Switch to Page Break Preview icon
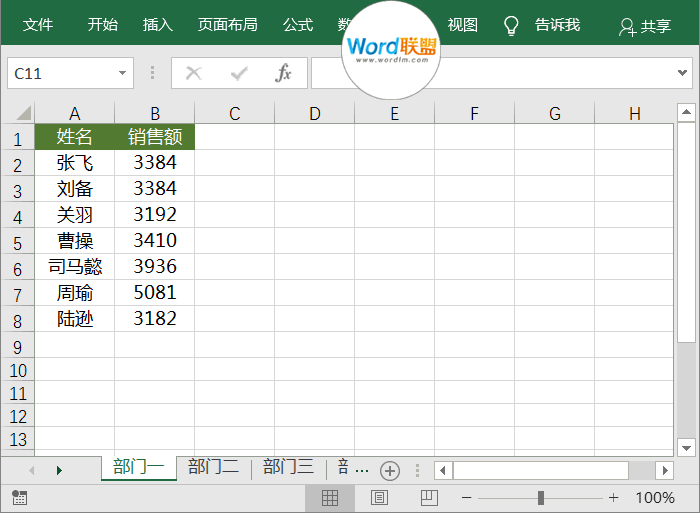The width and height of the screenshot is (700, 513). [x=429, y=497]
